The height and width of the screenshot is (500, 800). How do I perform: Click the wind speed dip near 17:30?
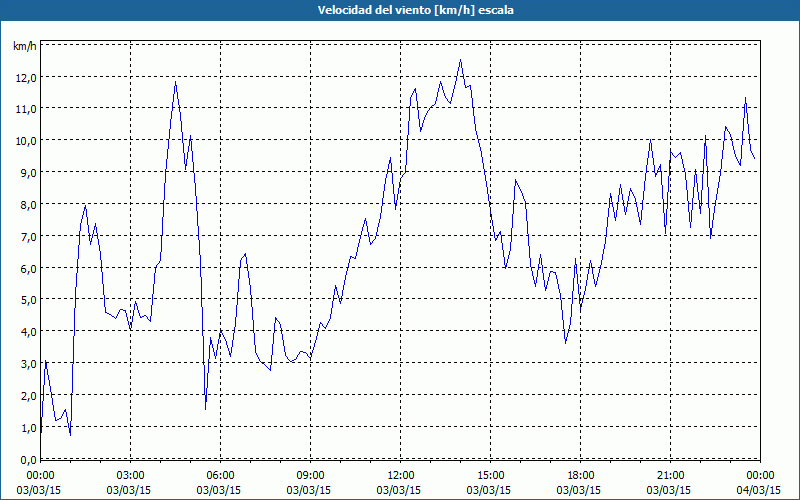565,343
